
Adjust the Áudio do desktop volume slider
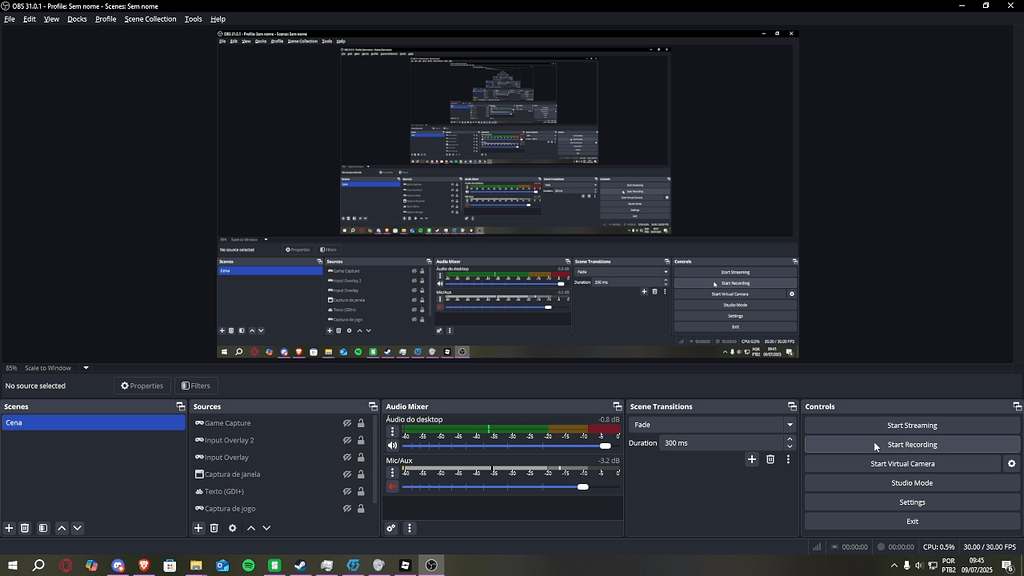point(604,446)
